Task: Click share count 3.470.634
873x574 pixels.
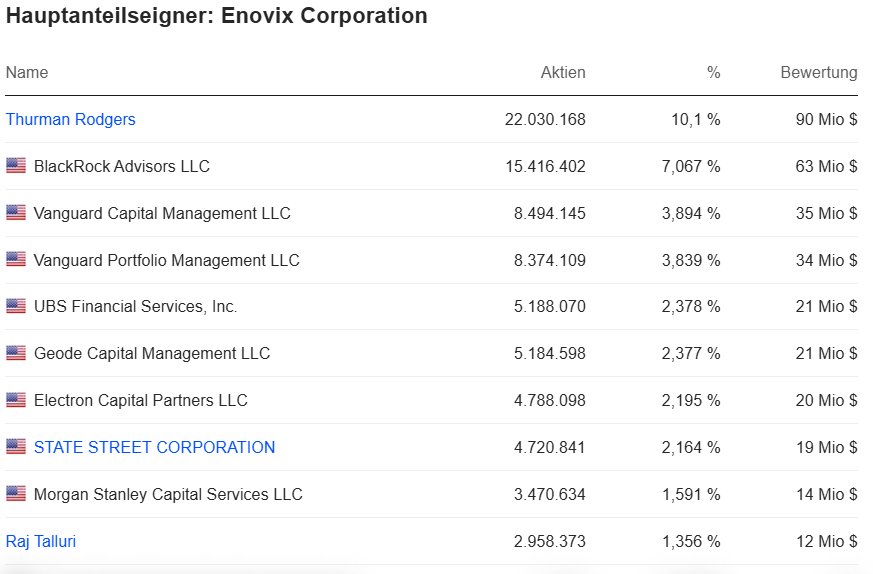Action: pos(550,494)
